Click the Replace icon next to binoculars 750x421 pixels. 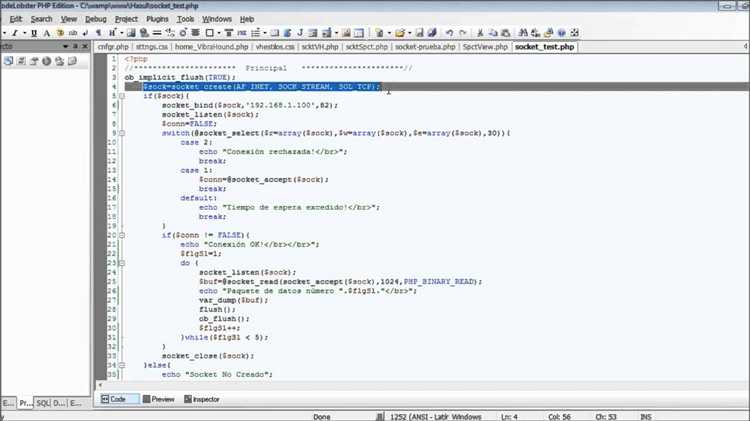pyautogui.click(x=536, y=33)
